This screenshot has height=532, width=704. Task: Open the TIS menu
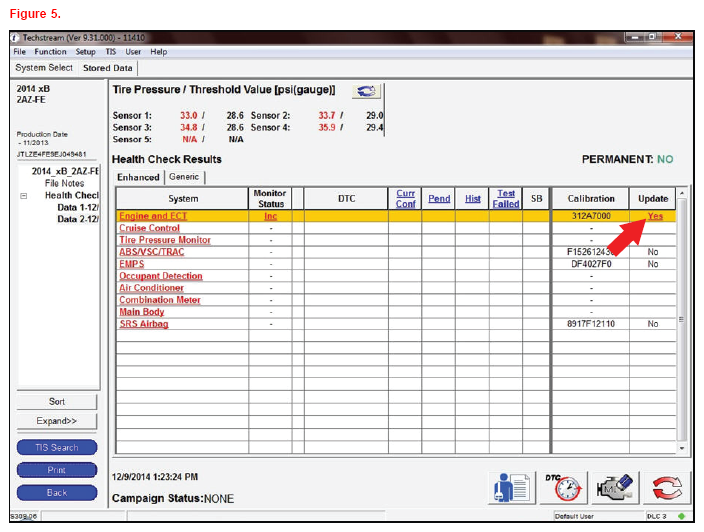point(111,52)
